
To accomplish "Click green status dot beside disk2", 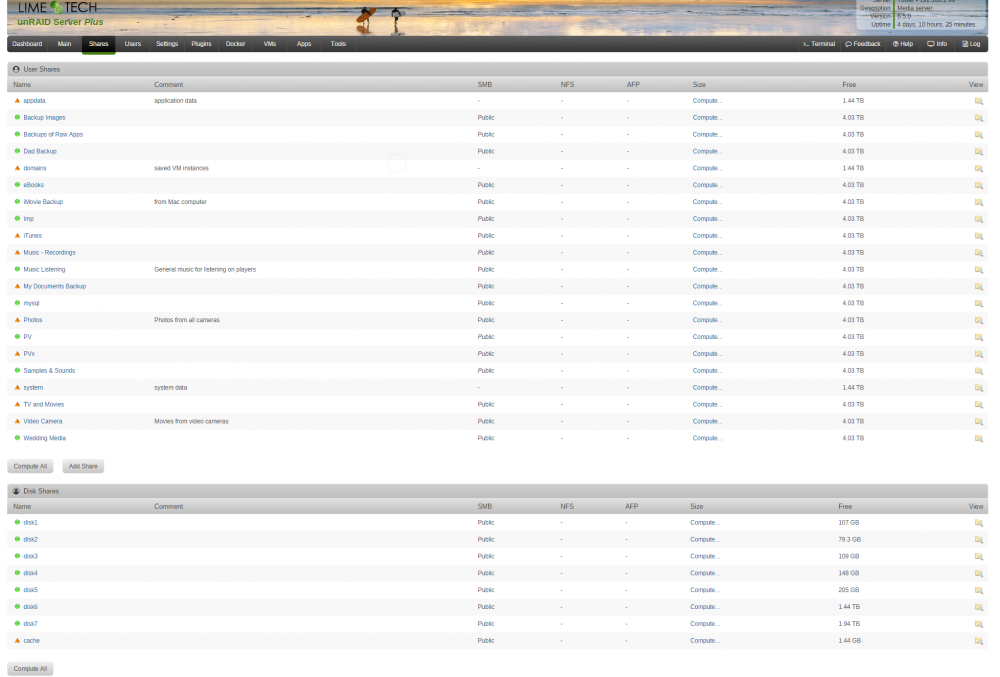I will (17, 539).
